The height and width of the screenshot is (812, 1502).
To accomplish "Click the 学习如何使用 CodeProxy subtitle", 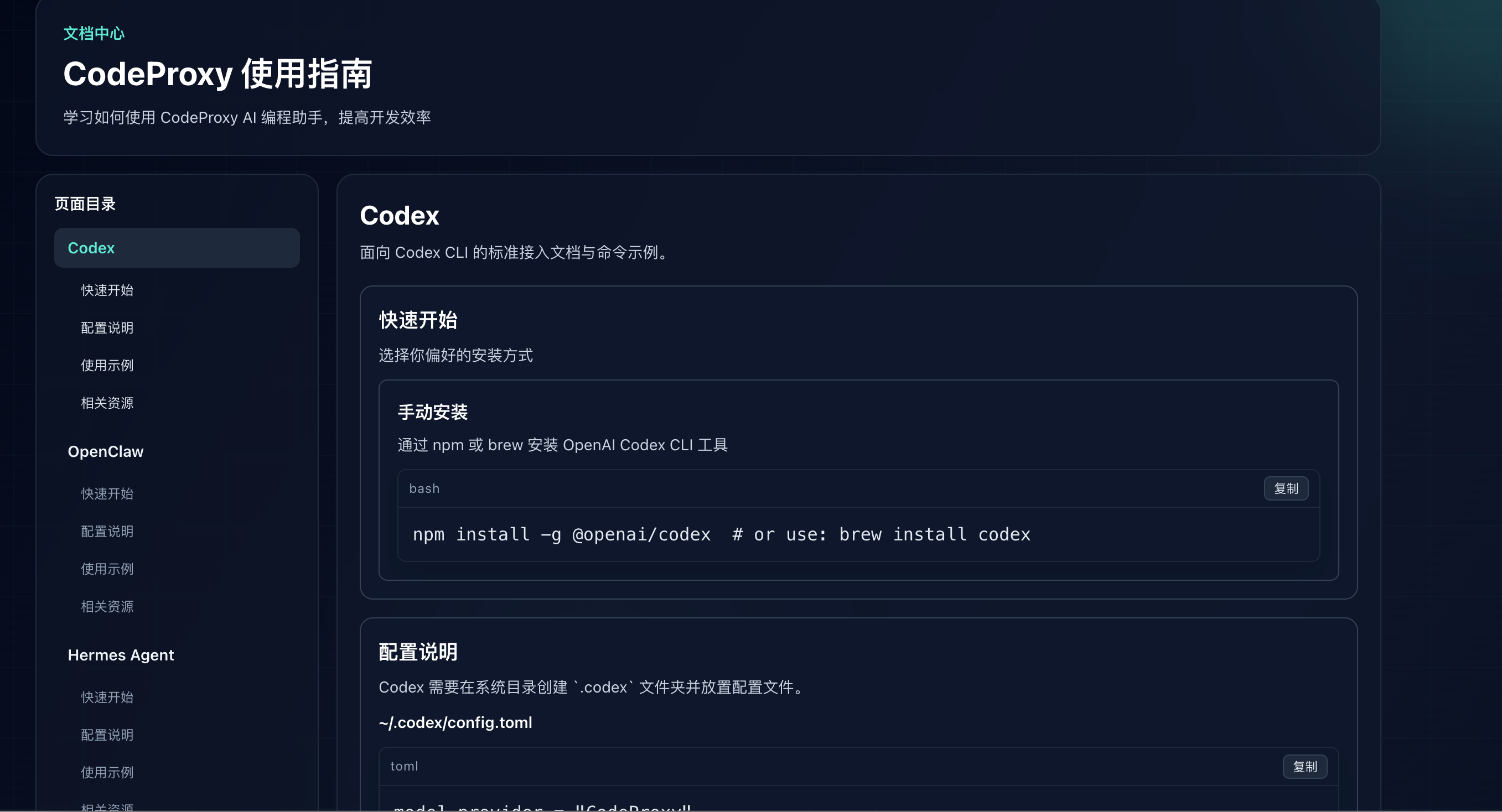I will (x=247, y=118).
